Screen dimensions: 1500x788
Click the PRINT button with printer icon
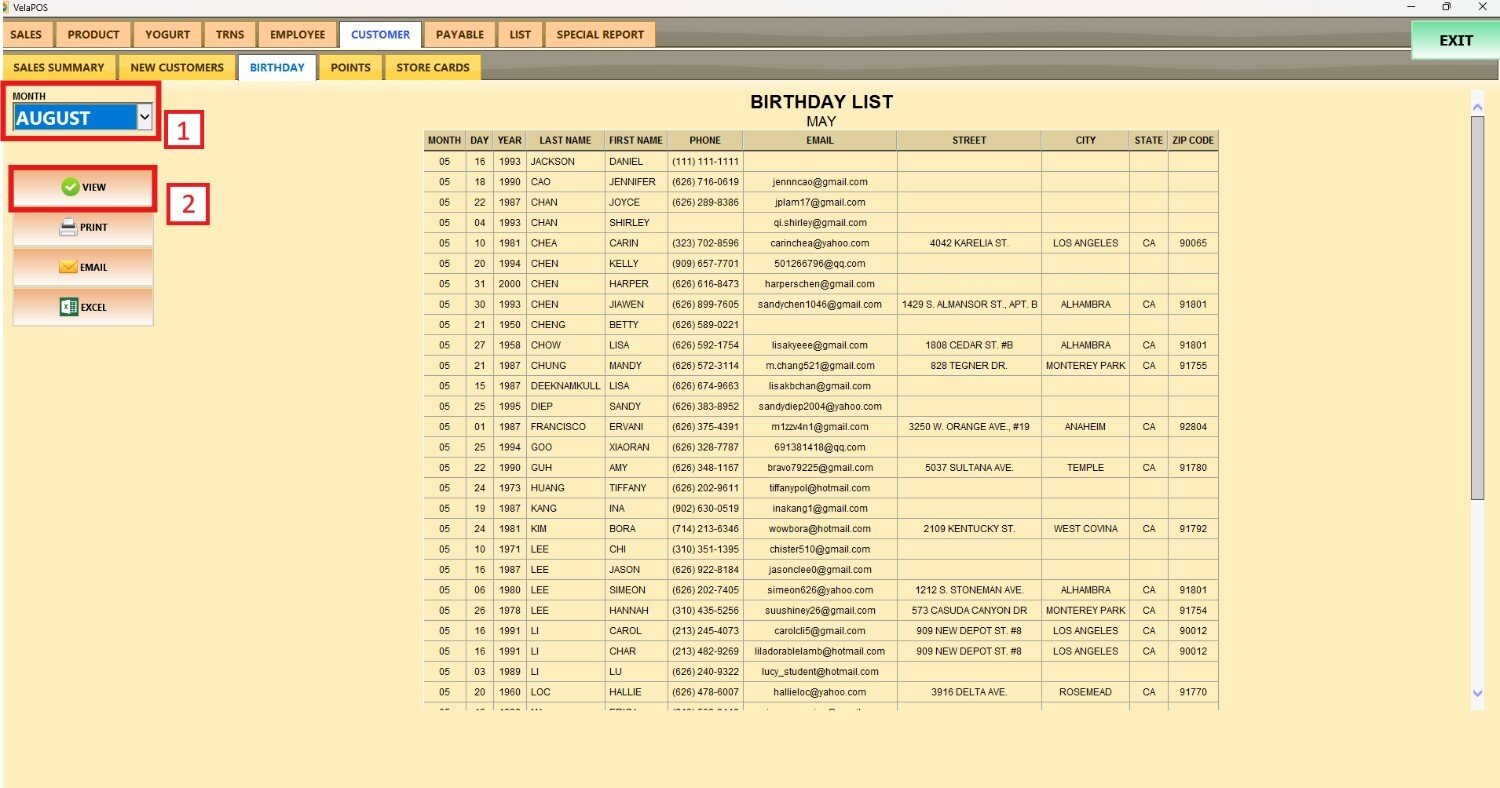pos(83,228)
